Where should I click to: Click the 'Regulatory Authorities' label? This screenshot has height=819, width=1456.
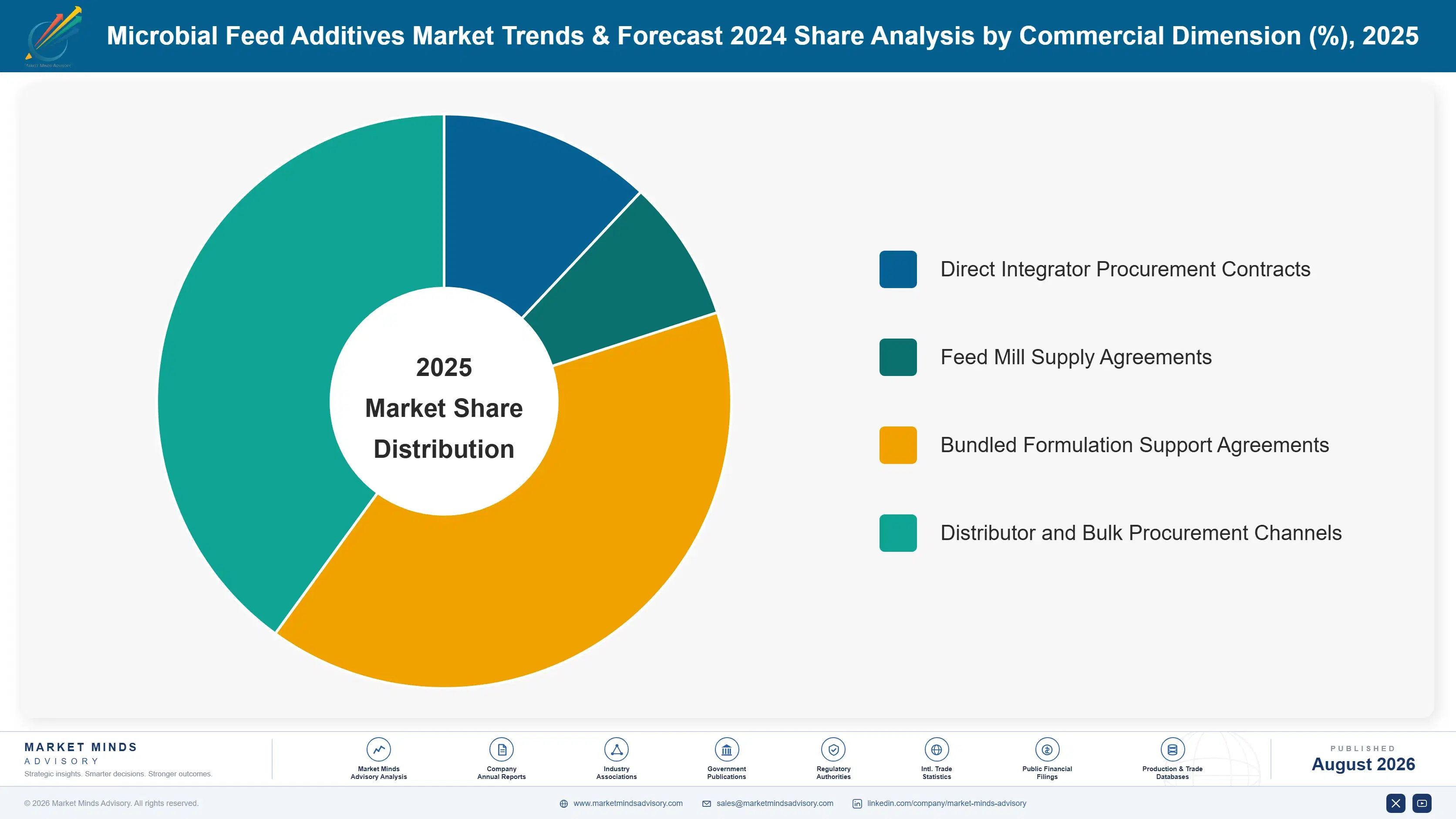coord(833,773)
